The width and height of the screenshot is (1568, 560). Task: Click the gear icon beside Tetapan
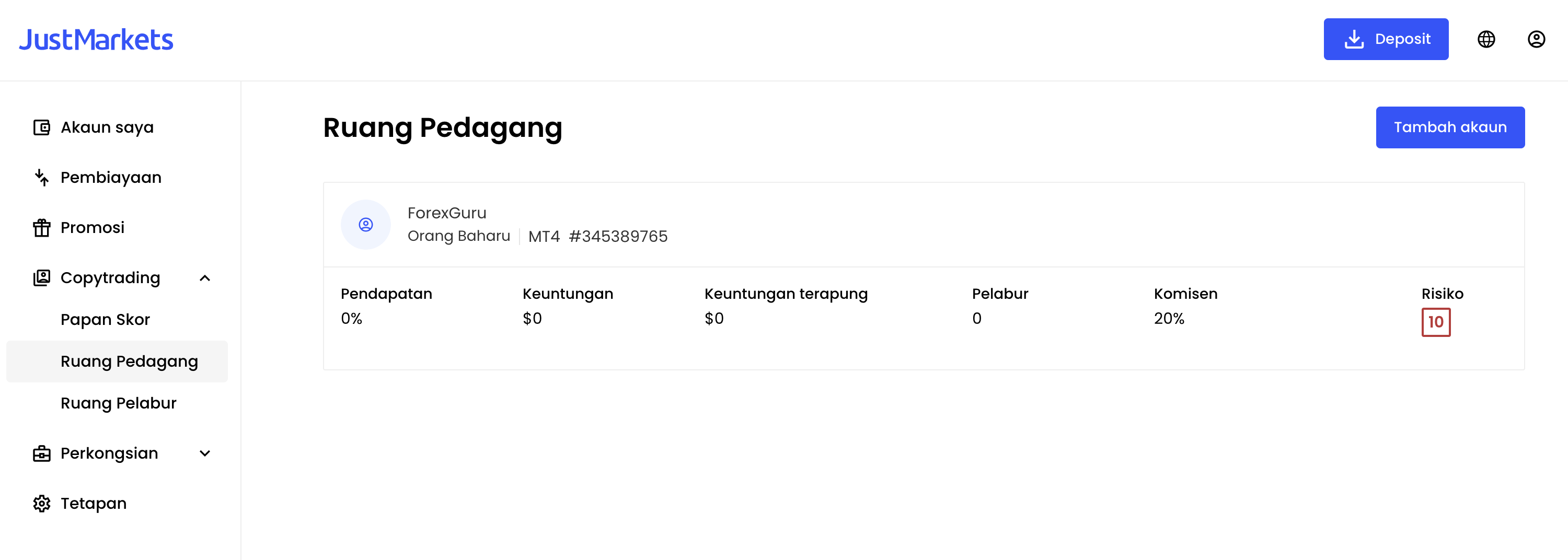click(41, 504)
